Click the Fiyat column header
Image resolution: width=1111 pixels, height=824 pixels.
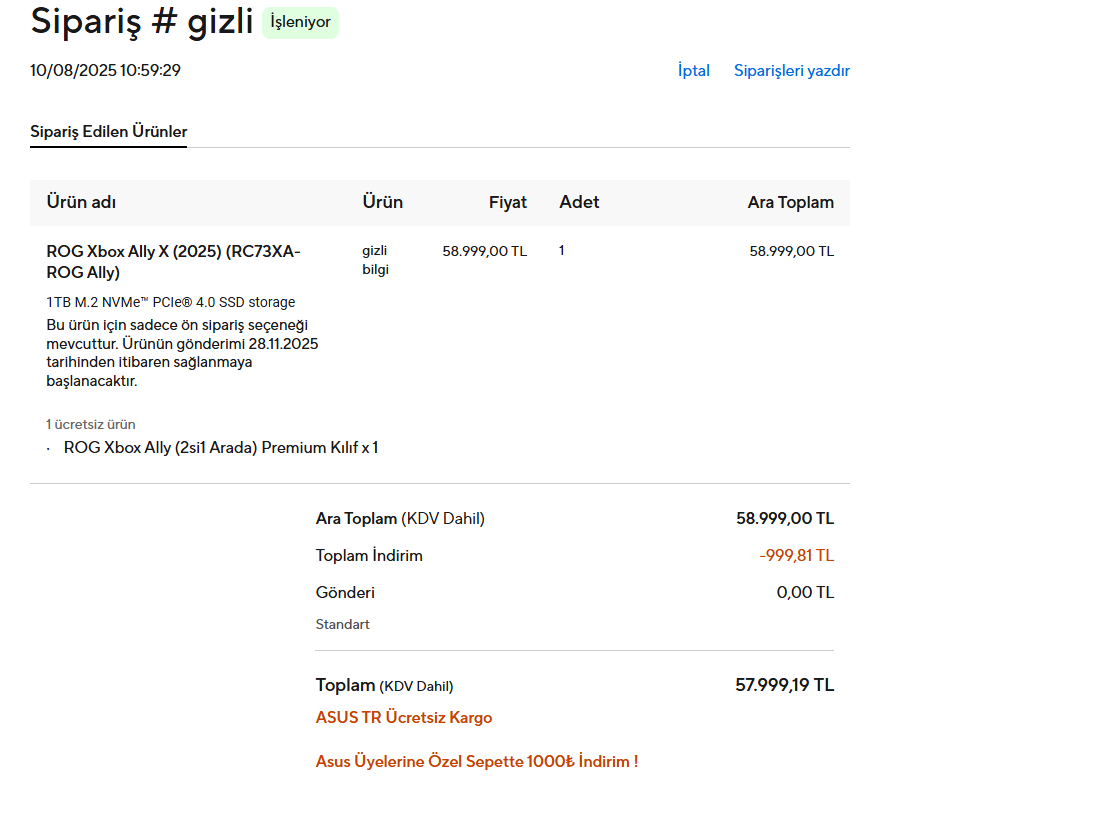[507, 202]
